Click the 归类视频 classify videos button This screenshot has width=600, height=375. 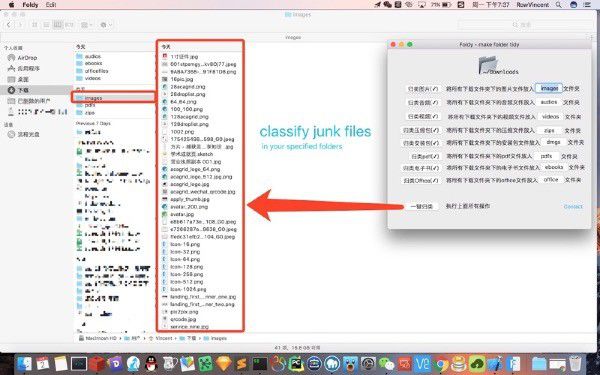[422, 116]
